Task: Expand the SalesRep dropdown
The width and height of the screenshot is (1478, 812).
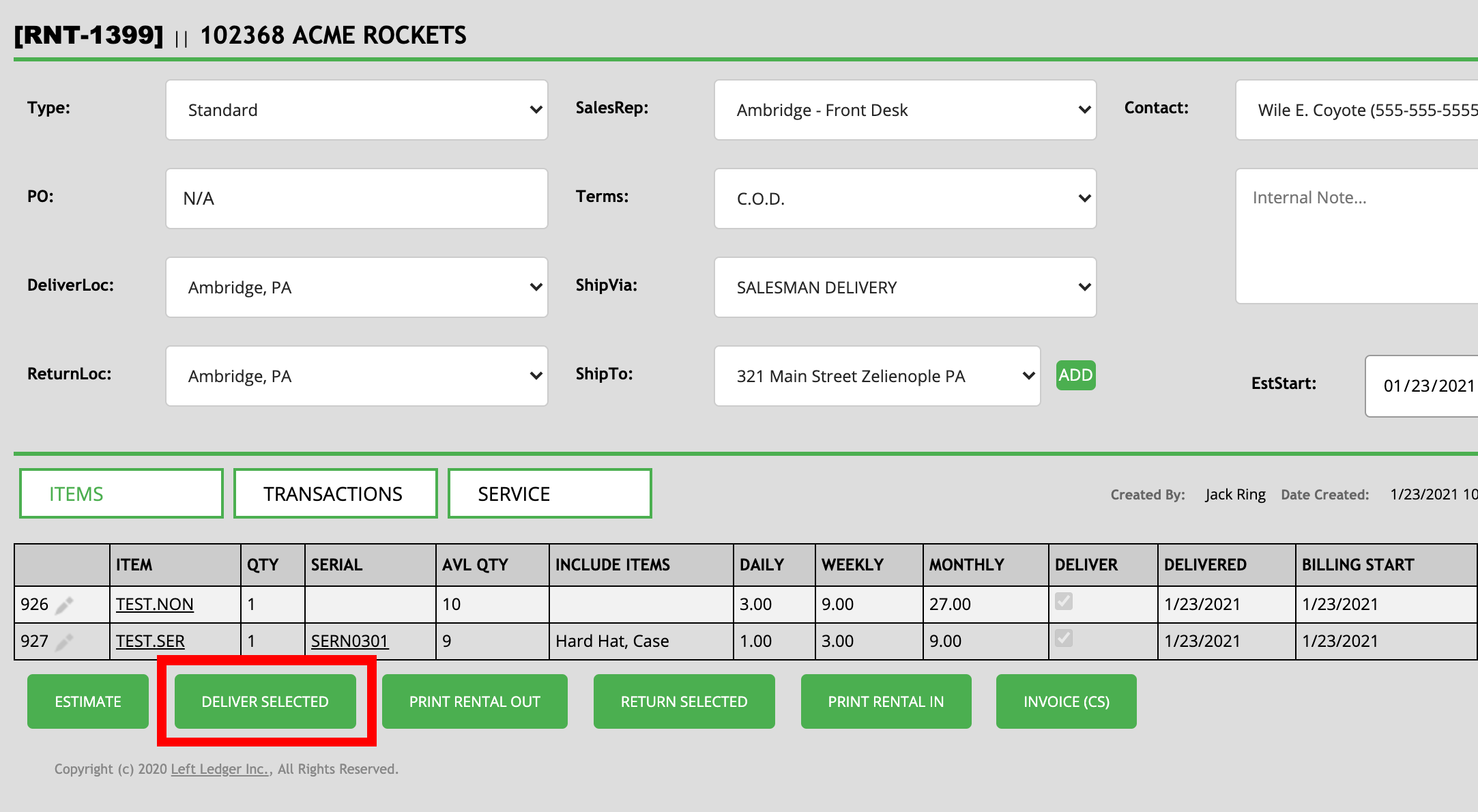Action: [905, 110]
